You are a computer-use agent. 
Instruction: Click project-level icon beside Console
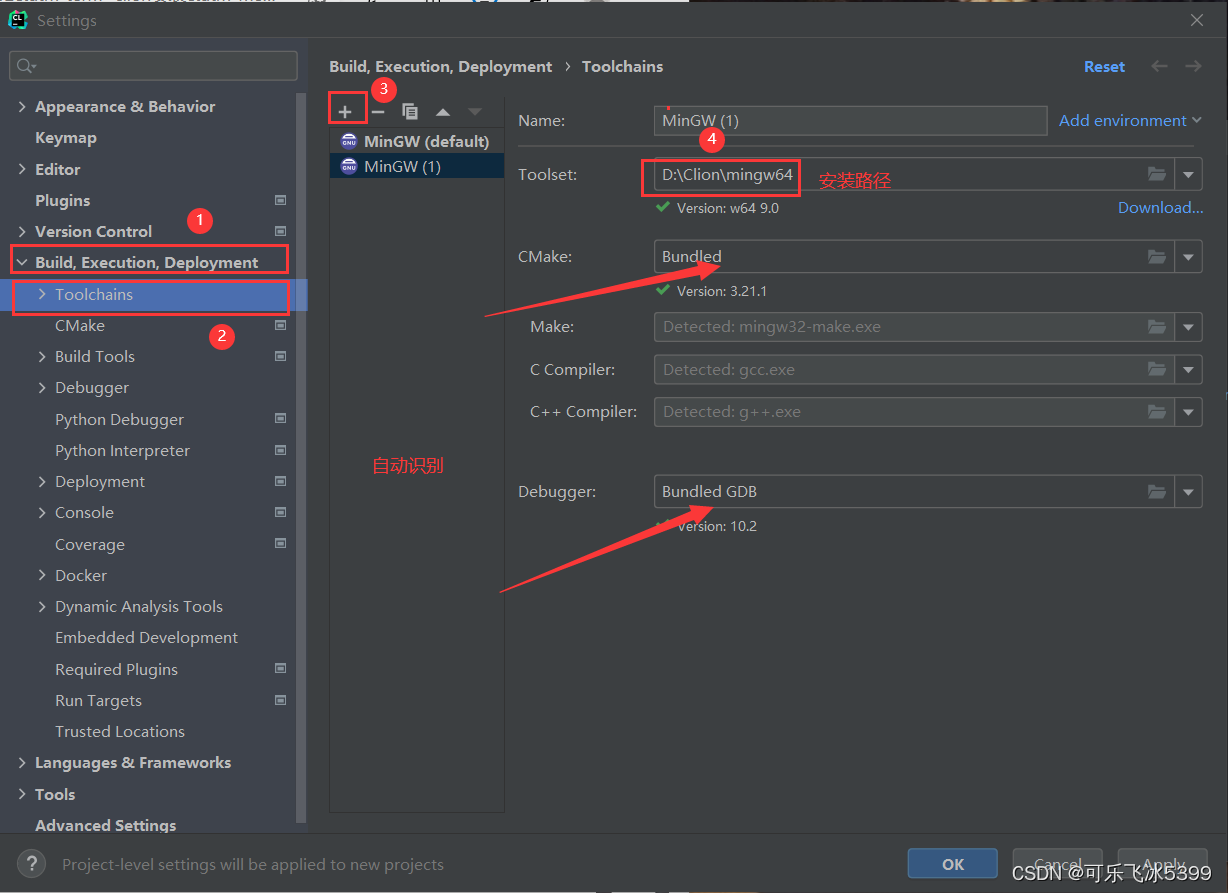coord(280,512)
